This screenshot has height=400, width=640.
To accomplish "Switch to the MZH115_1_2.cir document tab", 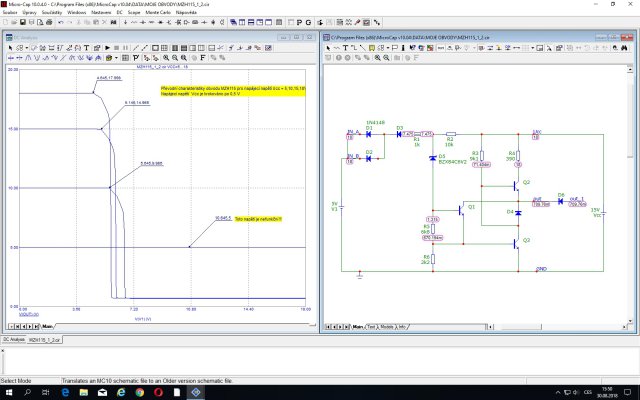I will coord(44,340).
